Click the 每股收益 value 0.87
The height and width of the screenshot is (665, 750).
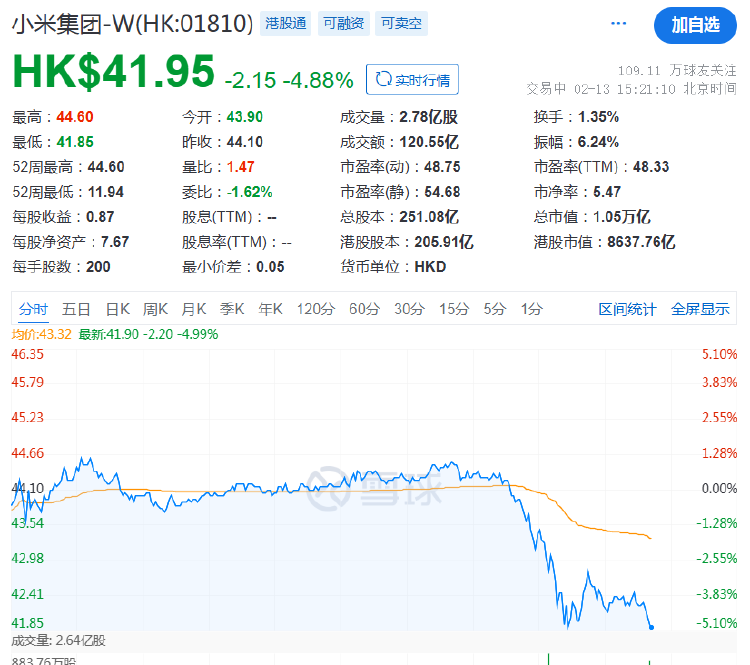coord(100,217)
